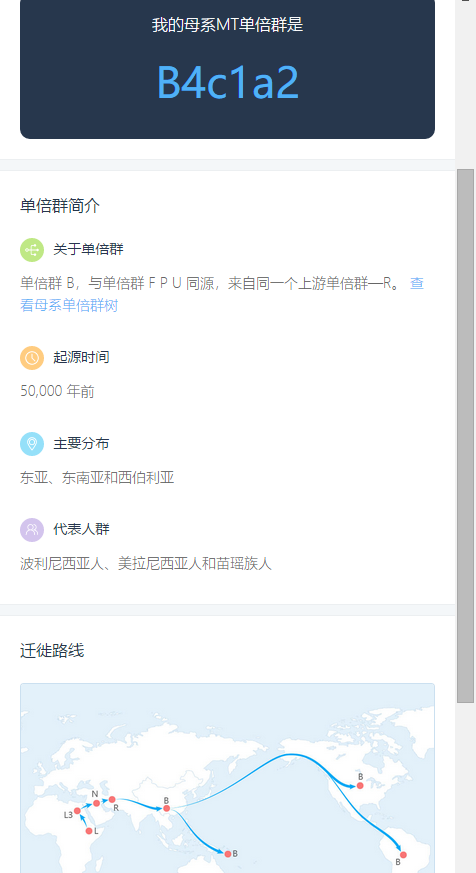Click the B marker in East Asia
This screenshot has height=873, width=476.
(x=166, y=808)
